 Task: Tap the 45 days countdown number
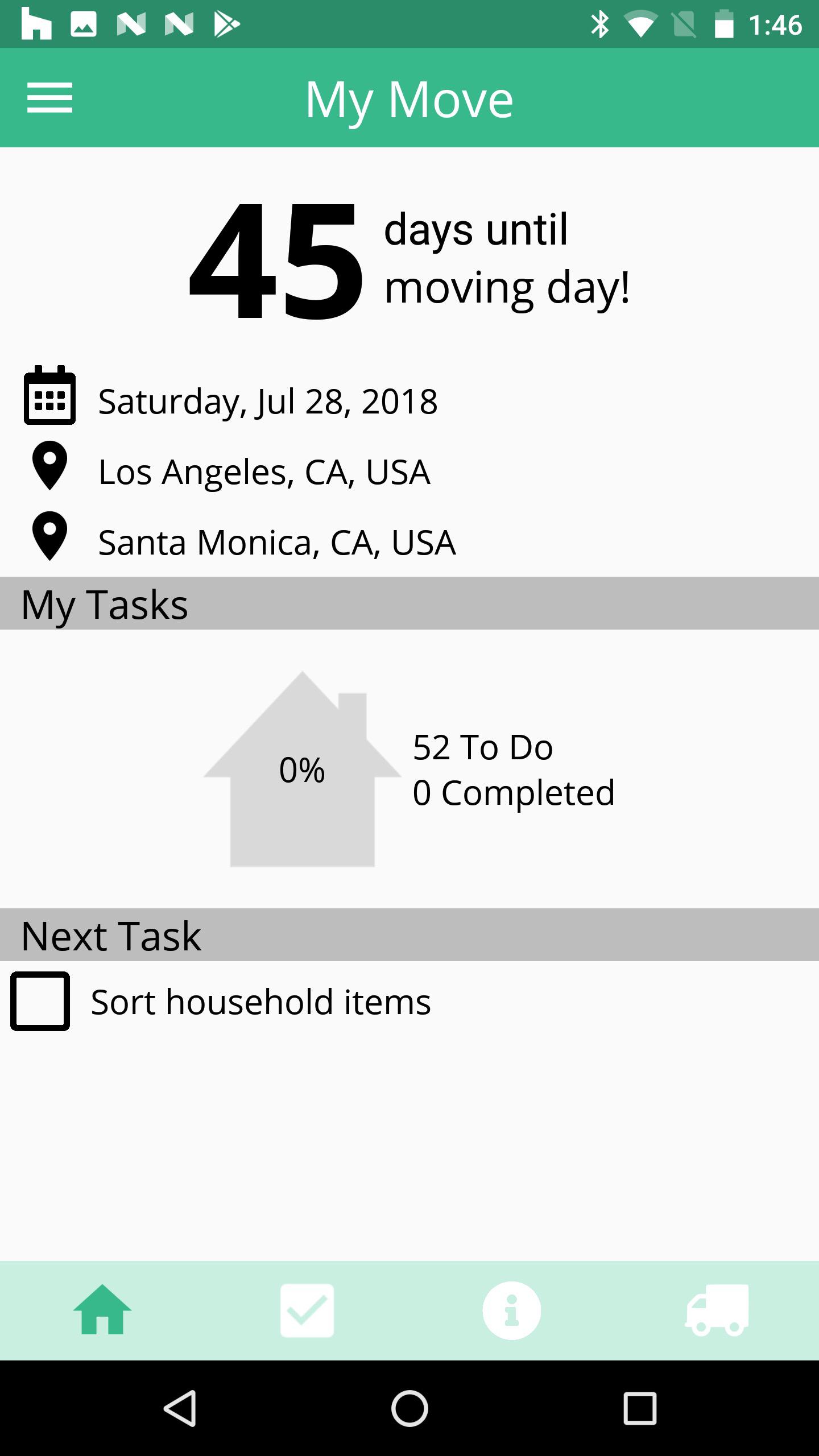click(276, 262)
